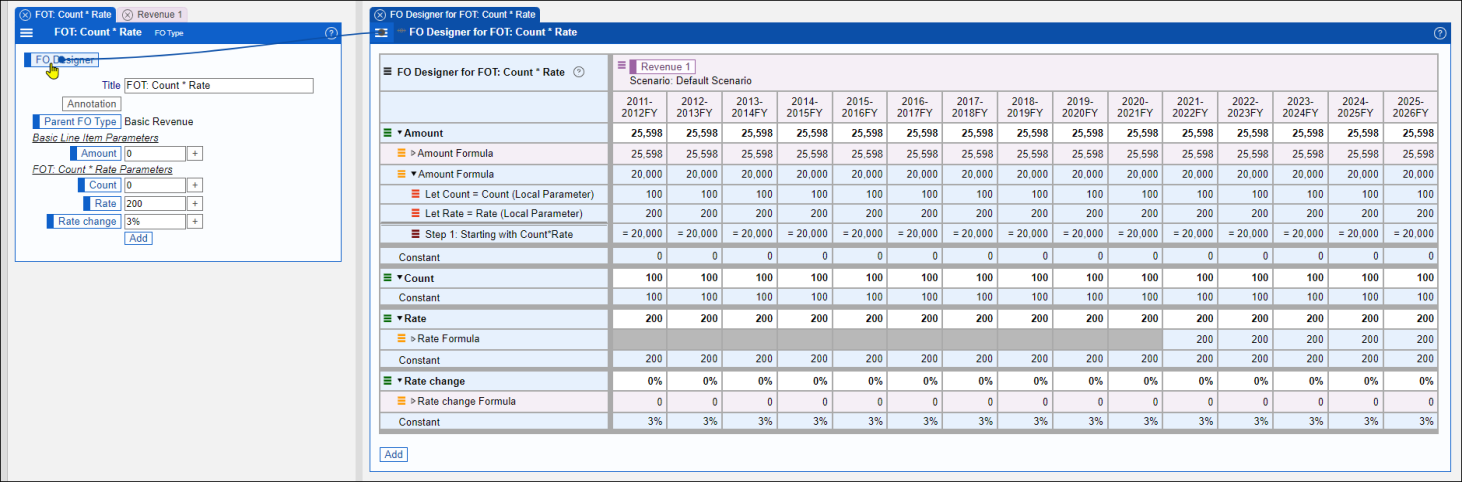Click the Rate change parameter label button
This screenshot has height=482, width=1462.
(x=83, y=221)
